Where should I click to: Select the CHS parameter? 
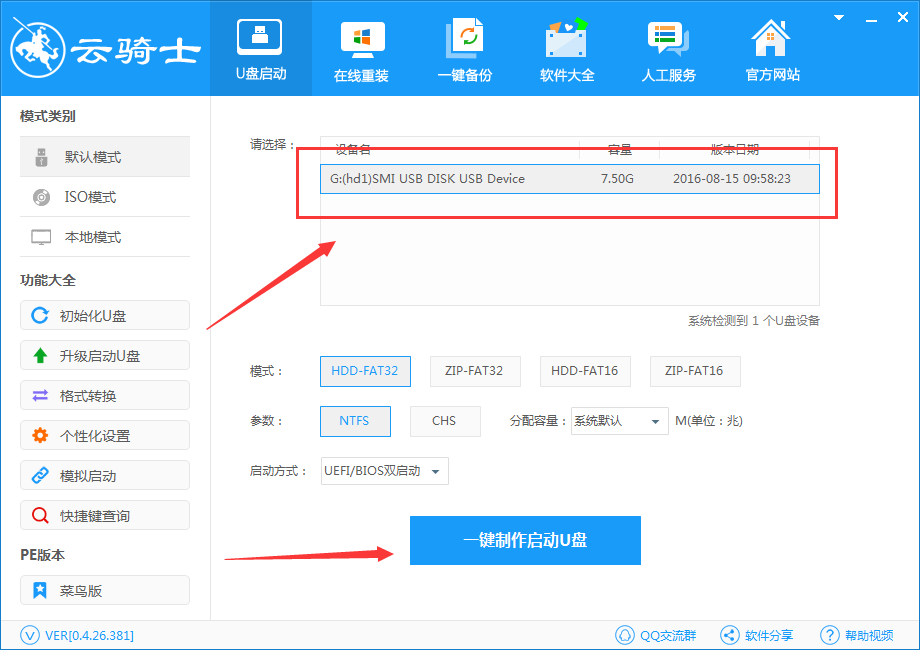click(x=445, y=421)
